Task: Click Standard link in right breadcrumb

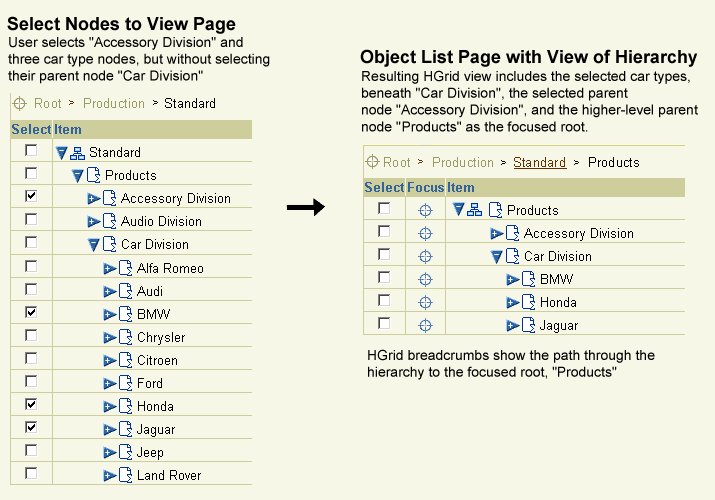Action: click(539, 162)
